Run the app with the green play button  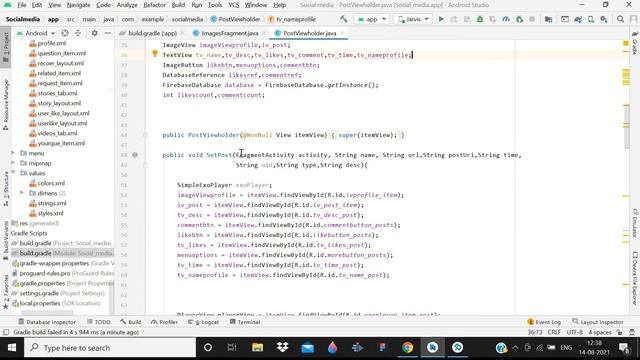[441, 19]
